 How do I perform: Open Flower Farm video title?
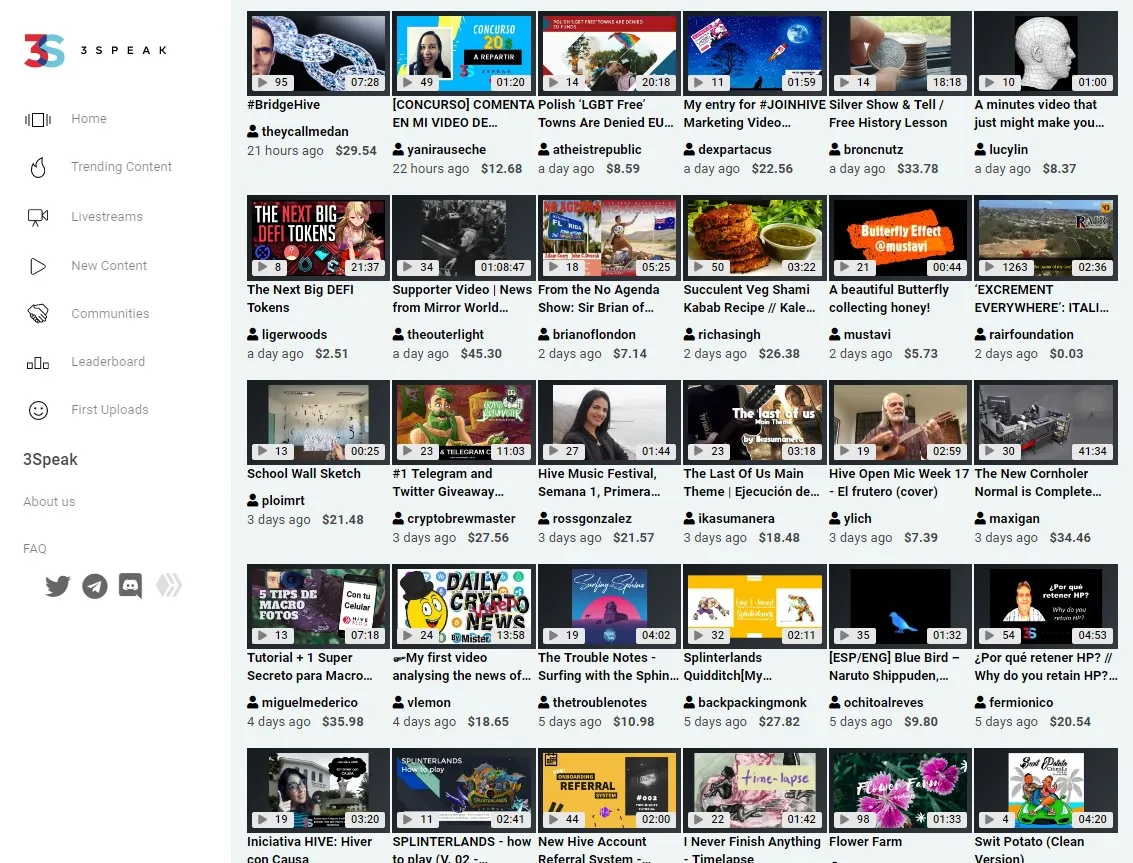click(865, 842)
